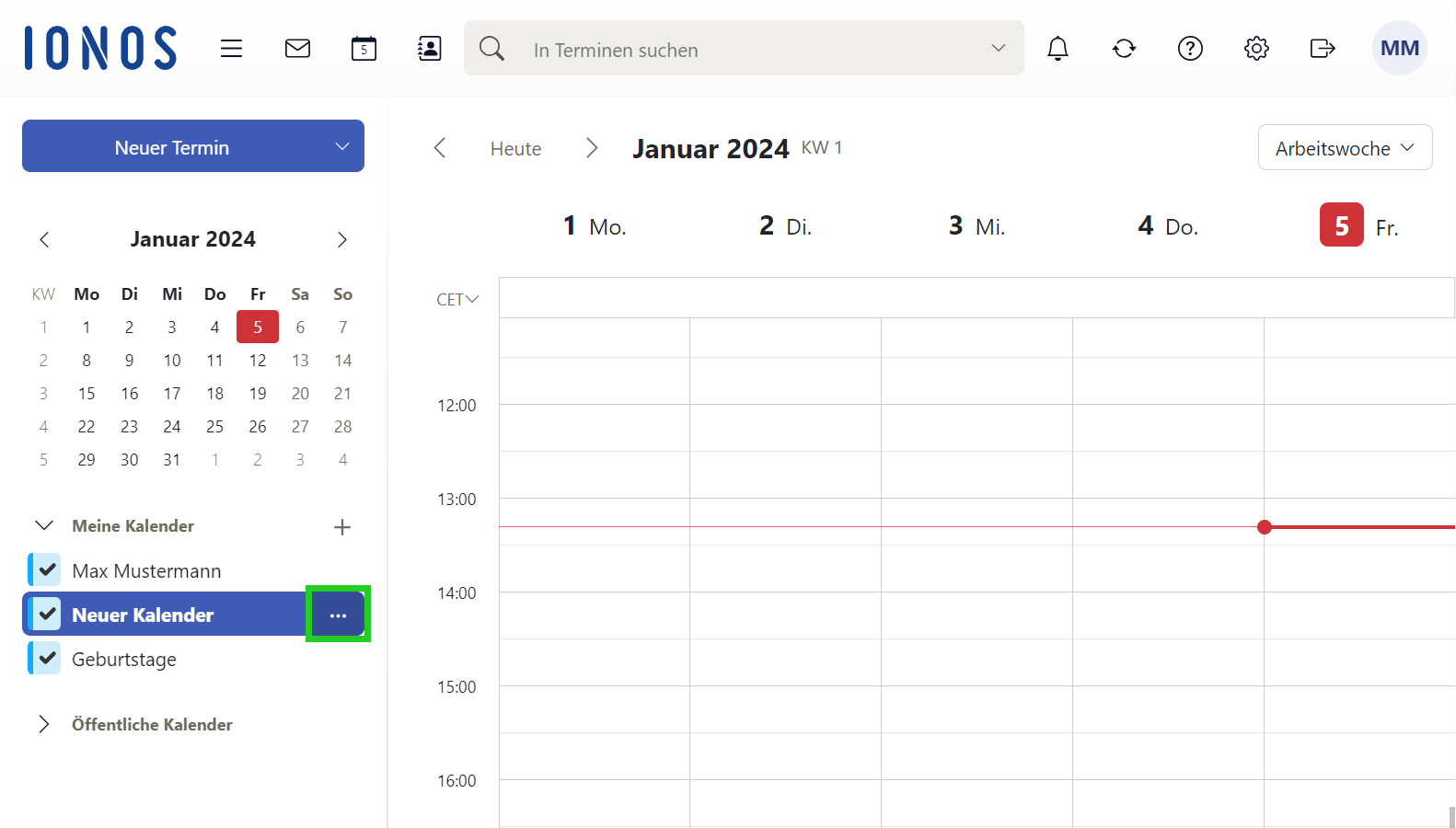
Task: Open the help question mark icon
Action: (x=1190, y=49)
